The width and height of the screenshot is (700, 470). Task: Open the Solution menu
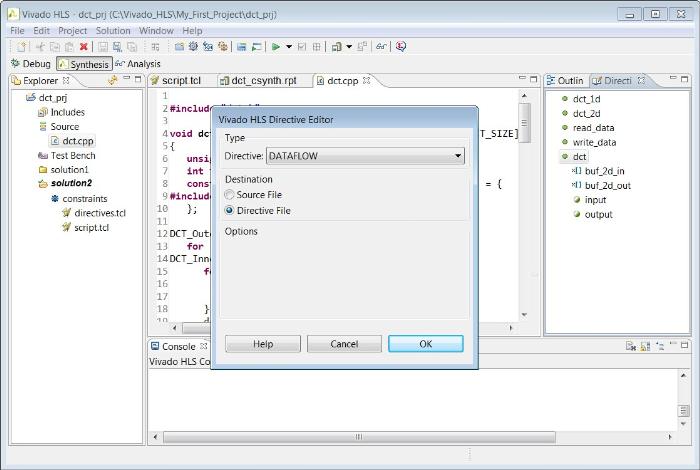[113, 31]
